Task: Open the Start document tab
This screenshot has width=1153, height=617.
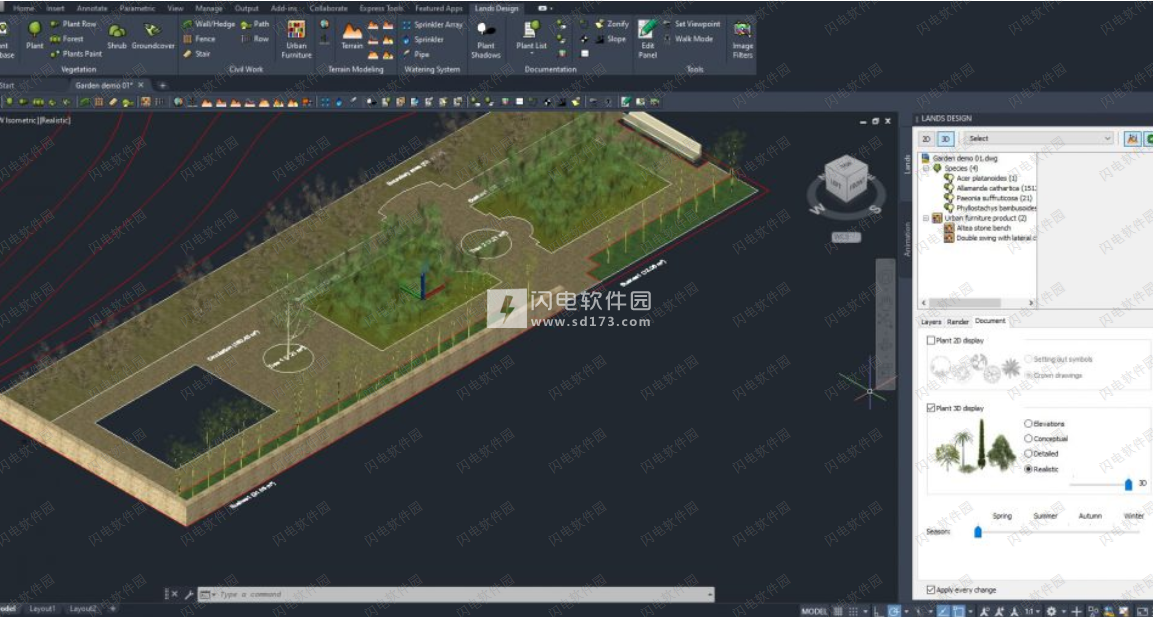Action: click(x=7, y=85)
